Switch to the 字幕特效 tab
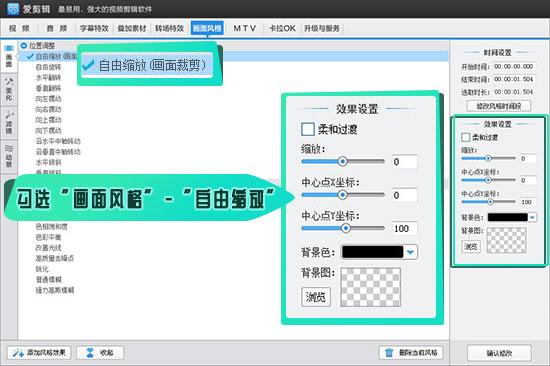550x366 pixels. (94, 28)
